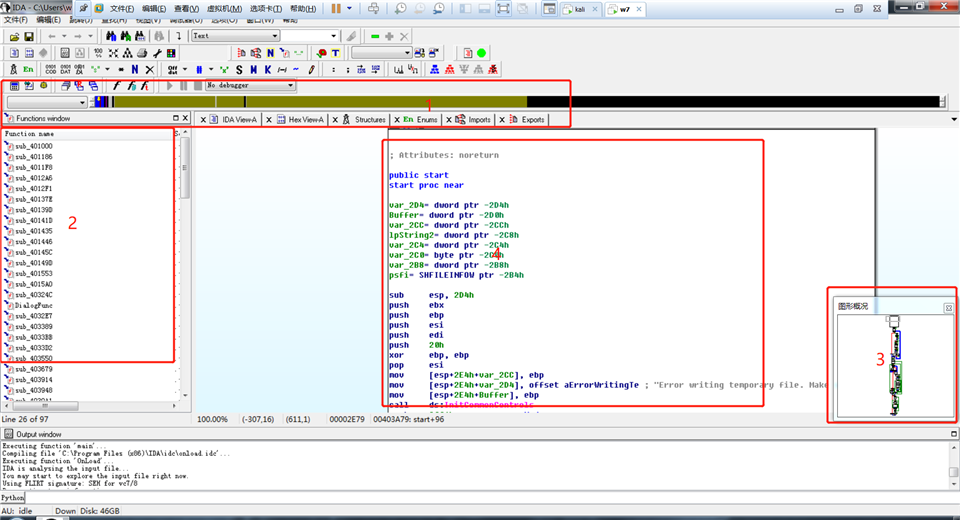This screenshot has width=960, height=520.
Task: Click the pencil edit icon
Action: tap(312, 70)
